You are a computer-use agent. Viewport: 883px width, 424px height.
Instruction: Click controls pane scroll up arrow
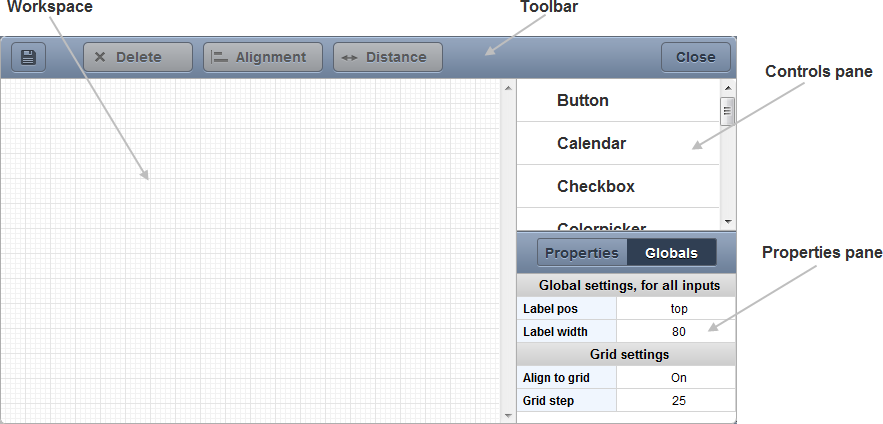[728, 87]
